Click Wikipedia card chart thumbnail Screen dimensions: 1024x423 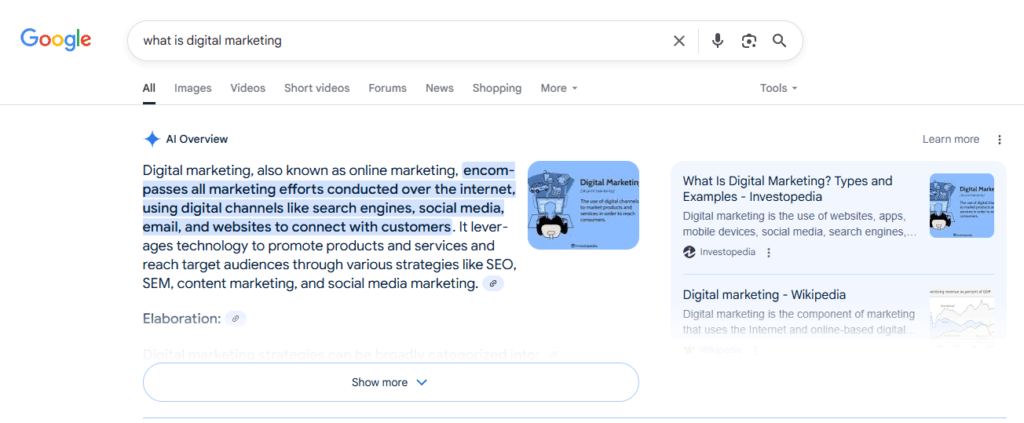click(962, 317)
